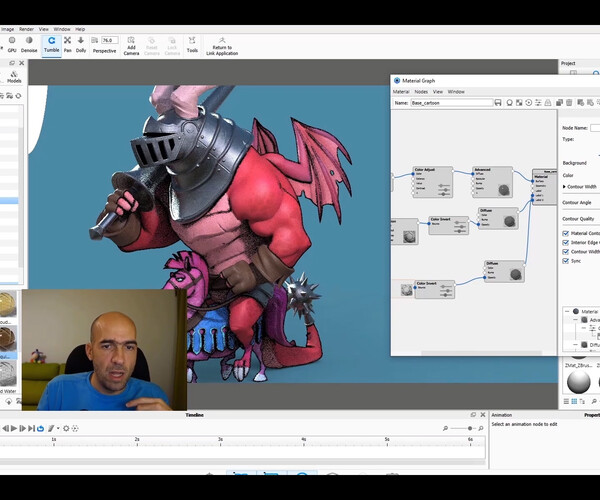Click the Base_cartoon name field
The width and height of the screenshot is (600, 500).
(452, 103)
